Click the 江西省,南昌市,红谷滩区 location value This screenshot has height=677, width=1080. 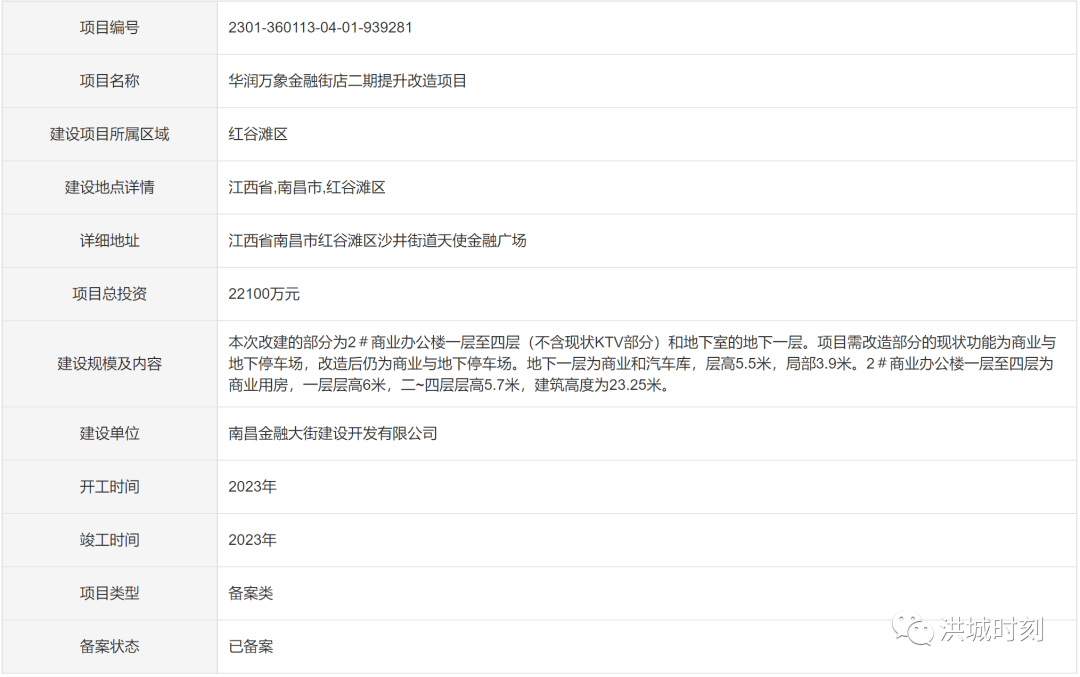coord(307,187)
